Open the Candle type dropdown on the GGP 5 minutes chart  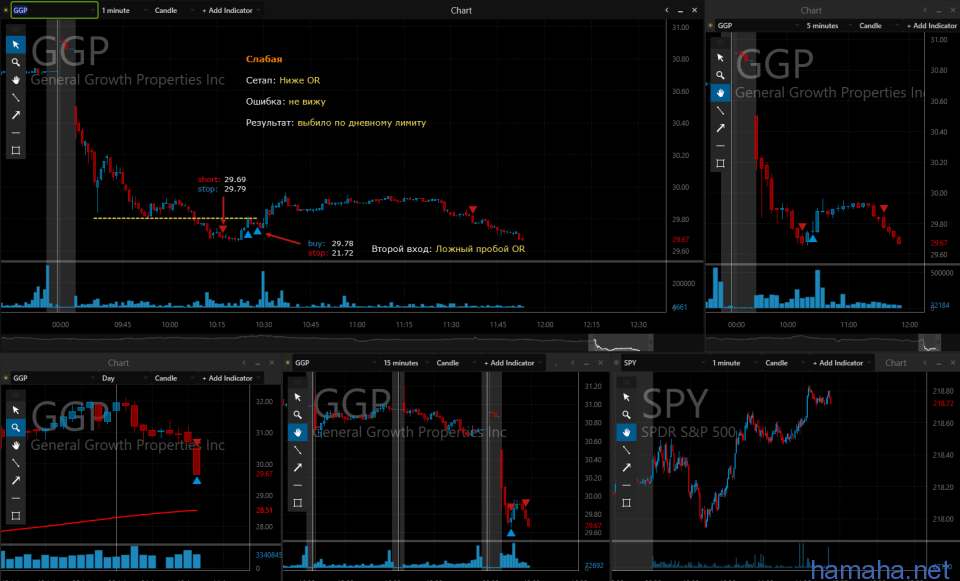pyautogui.click(x=879, y=26)
